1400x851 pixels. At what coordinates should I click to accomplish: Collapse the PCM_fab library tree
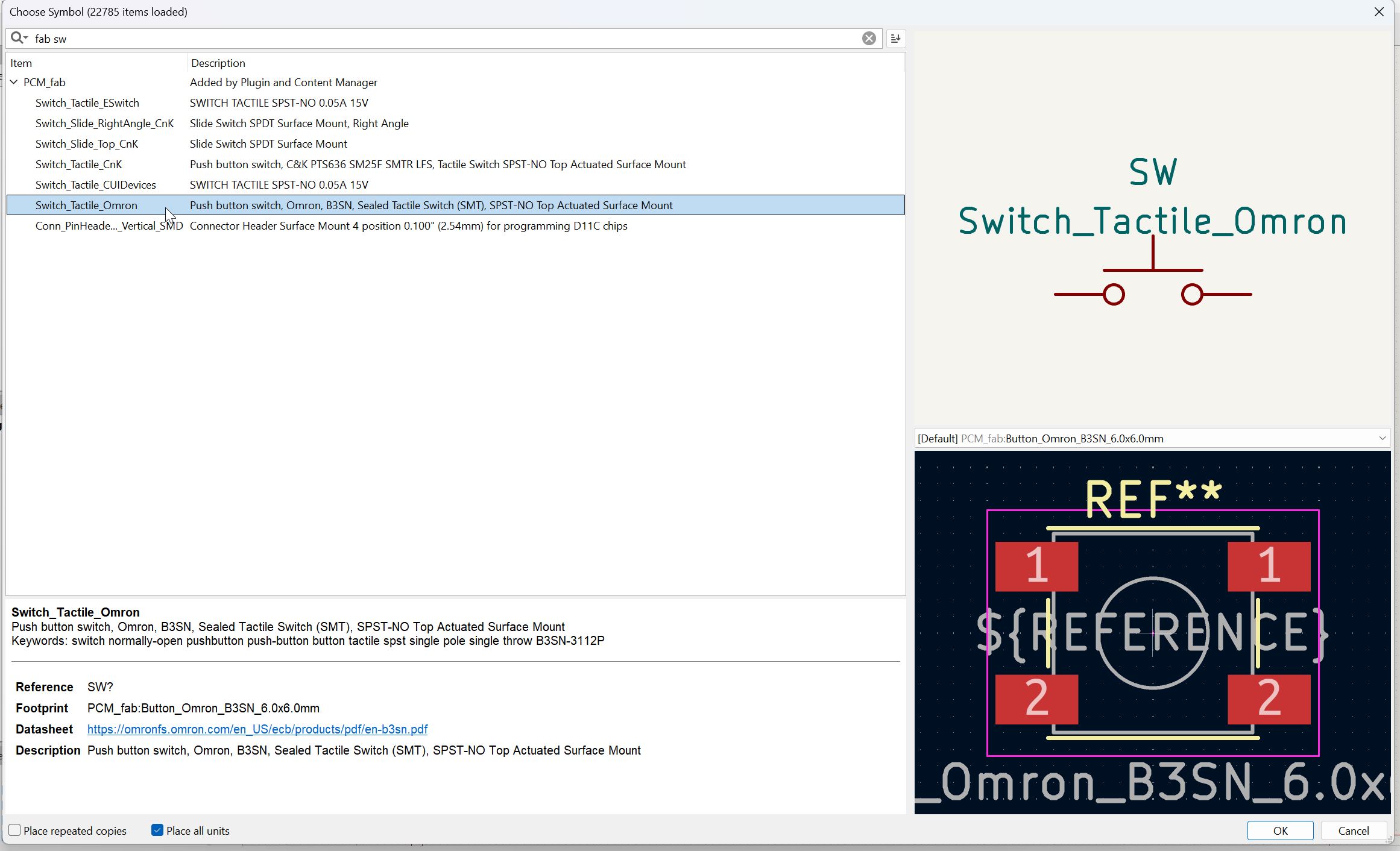pyautogui.click(x=14, y=82)
